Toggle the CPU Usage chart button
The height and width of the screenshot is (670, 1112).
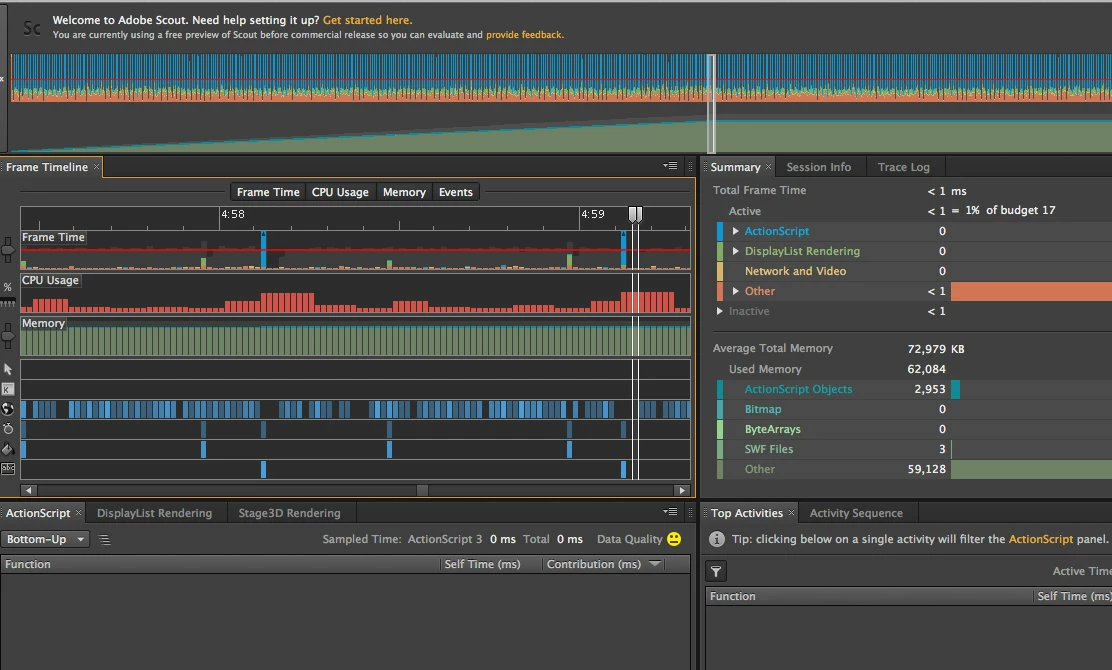pyautogui.click(x=340, y=192)
